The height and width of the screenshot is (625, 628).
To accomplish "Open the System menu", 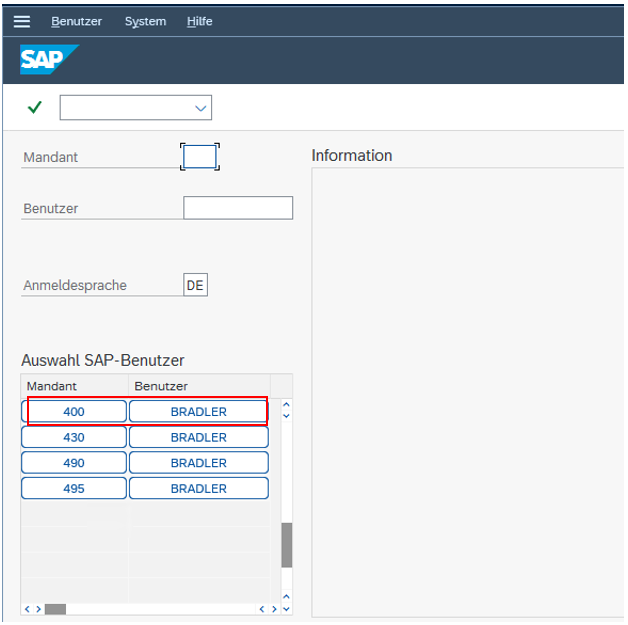I will tap(145, 21).
